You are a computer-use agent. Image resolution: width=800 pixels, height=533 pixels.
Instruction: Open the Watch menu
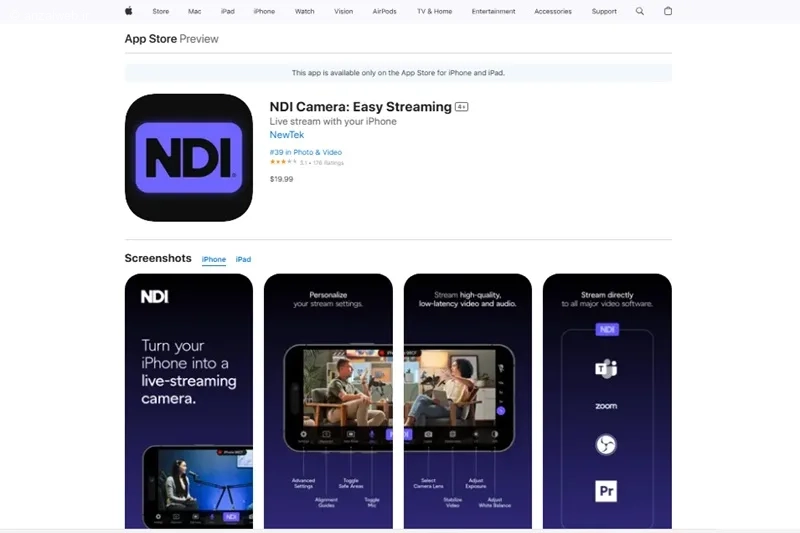coord(305,11)
